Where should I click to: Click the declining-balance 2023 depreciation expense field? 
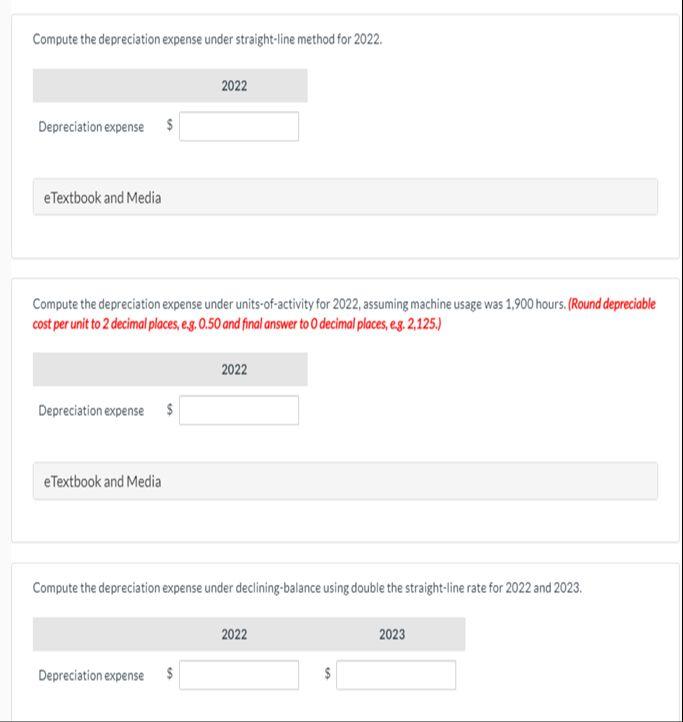396,675
